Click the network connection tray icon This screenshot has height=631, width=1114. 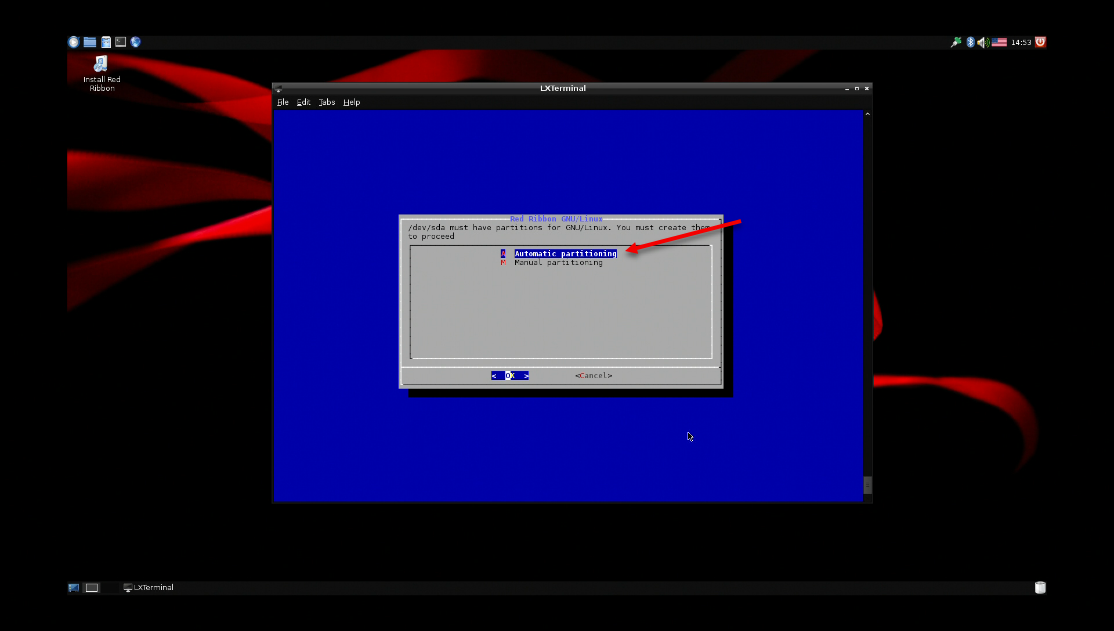[956, 42]
